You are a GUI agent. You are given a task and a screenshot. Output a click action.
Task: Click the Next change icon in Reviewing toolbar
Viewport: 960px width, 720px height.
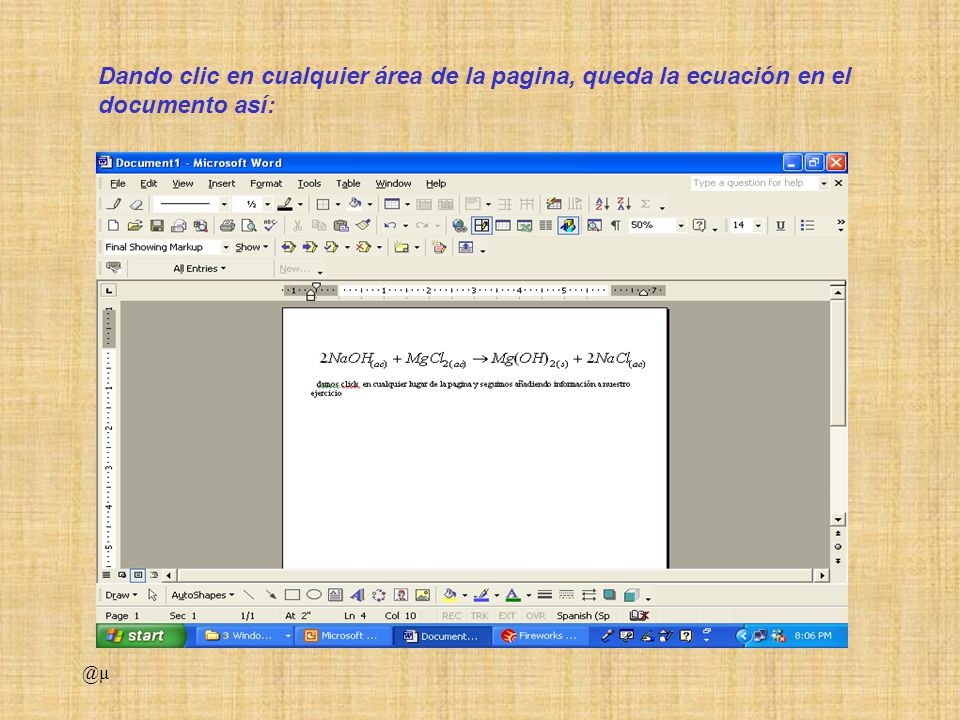click(x=310, y=247)
